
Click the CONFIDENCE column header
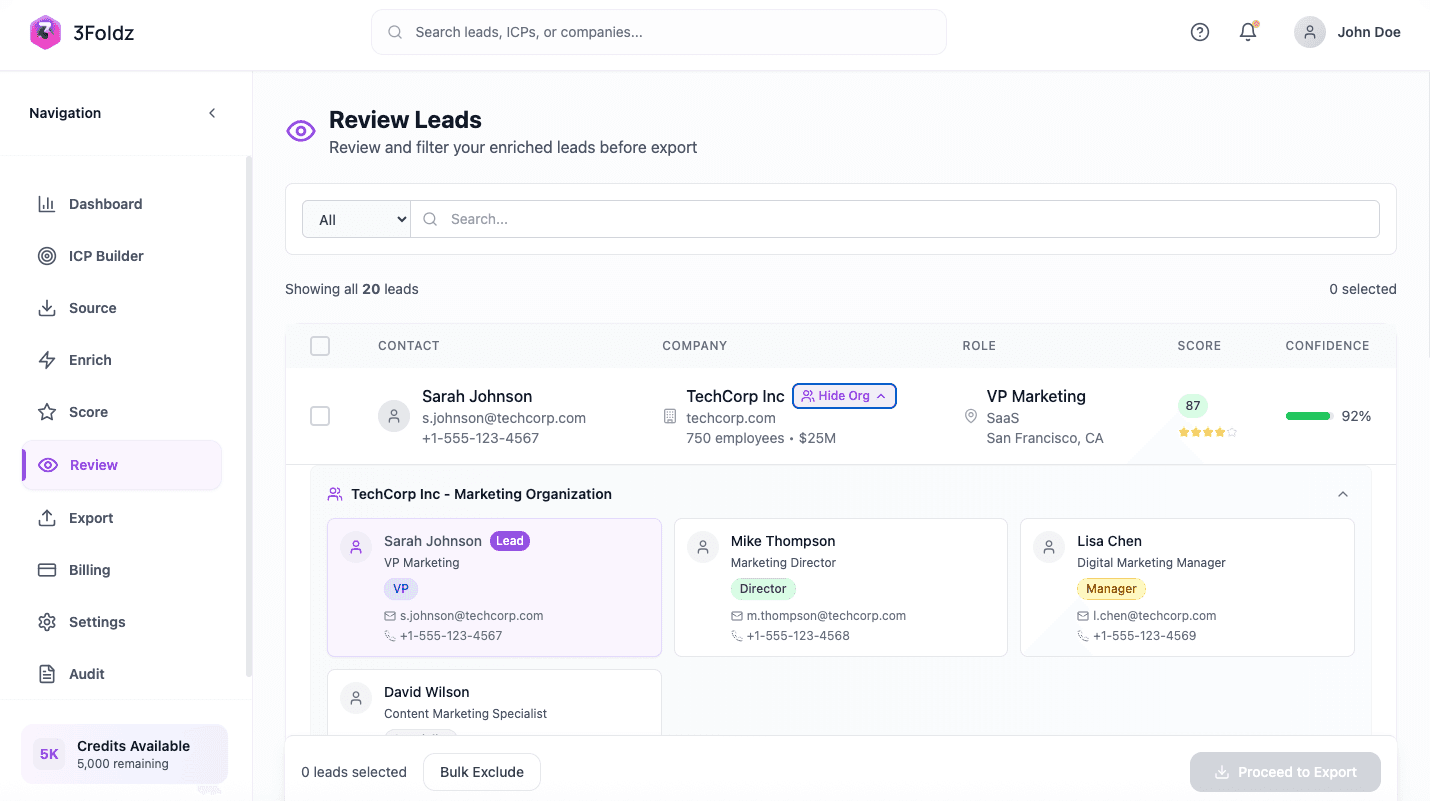1327,346
